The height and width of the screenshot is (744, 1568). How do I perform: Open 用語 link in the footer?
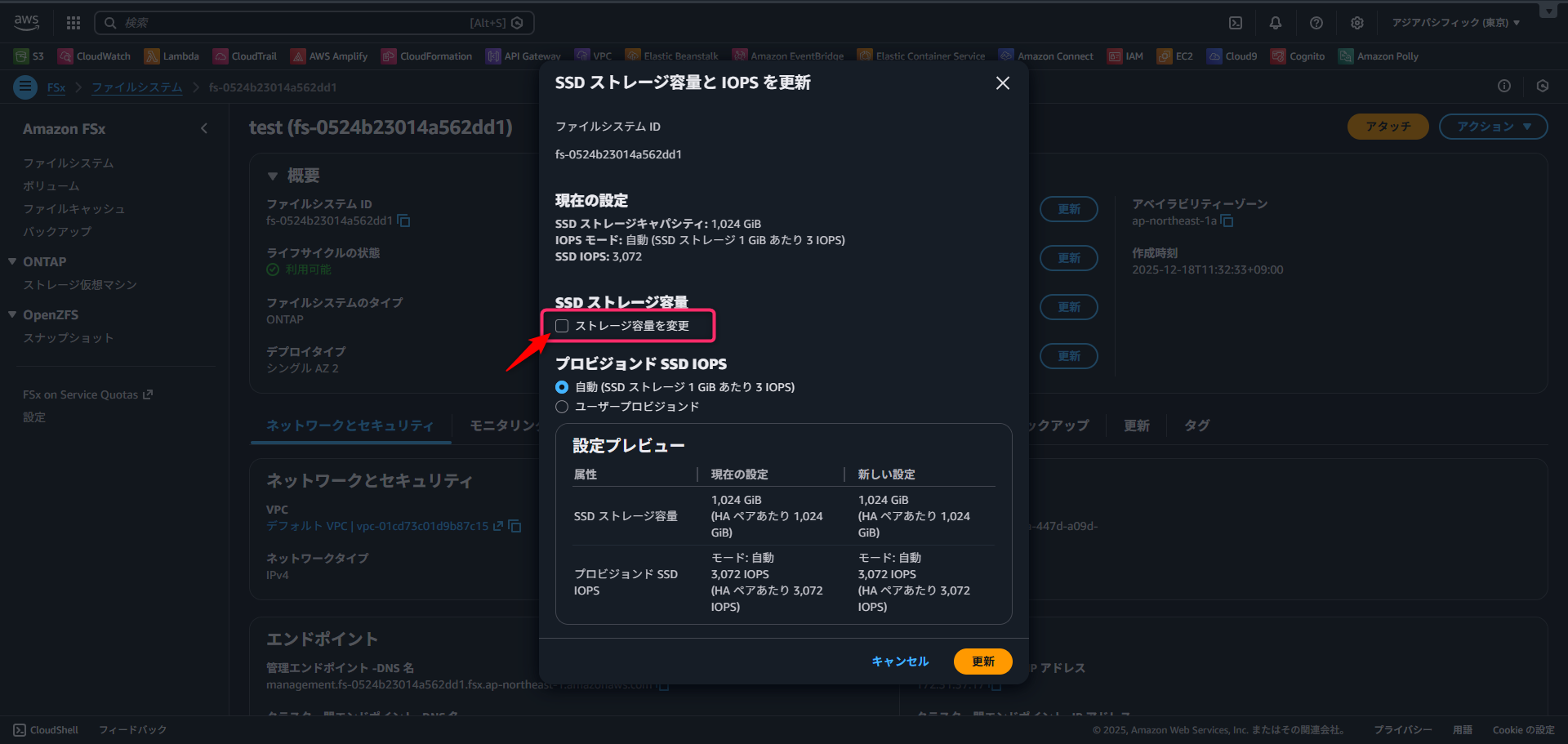pyautogui.click(x=1463, y=730)
